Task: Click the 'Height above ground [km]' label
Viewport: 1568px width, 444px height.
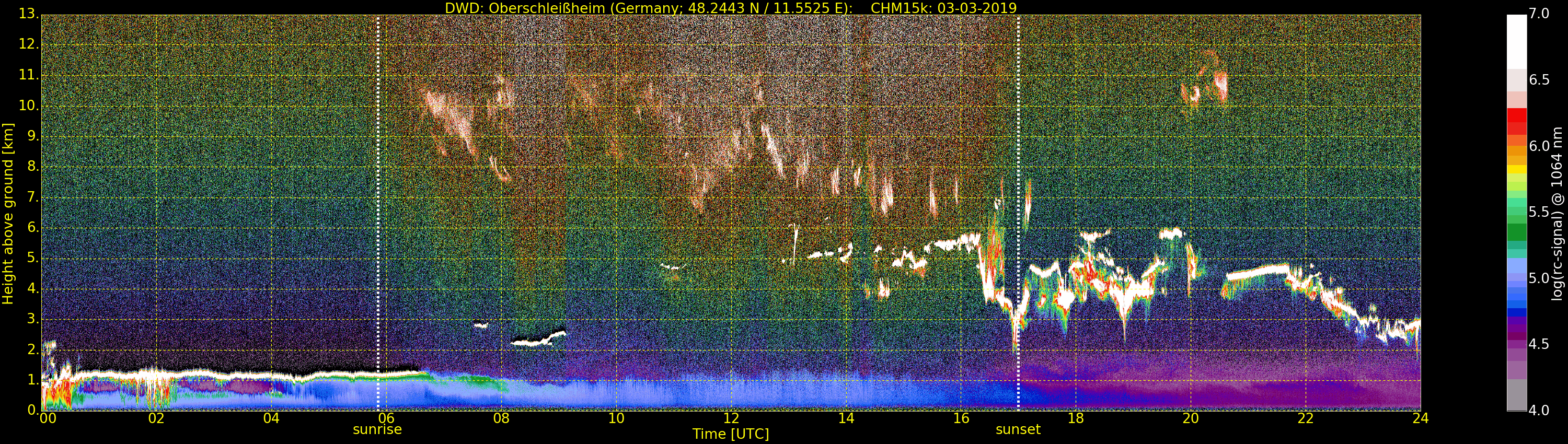Action: click(8, 214)
